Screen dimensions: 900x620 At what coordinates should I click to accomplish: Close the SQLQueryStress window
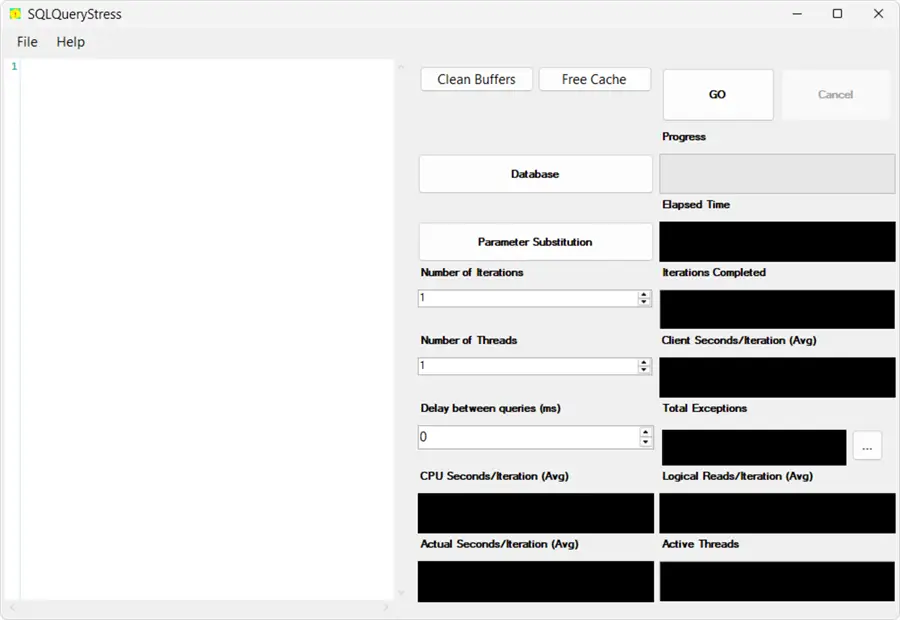point(878,14)
